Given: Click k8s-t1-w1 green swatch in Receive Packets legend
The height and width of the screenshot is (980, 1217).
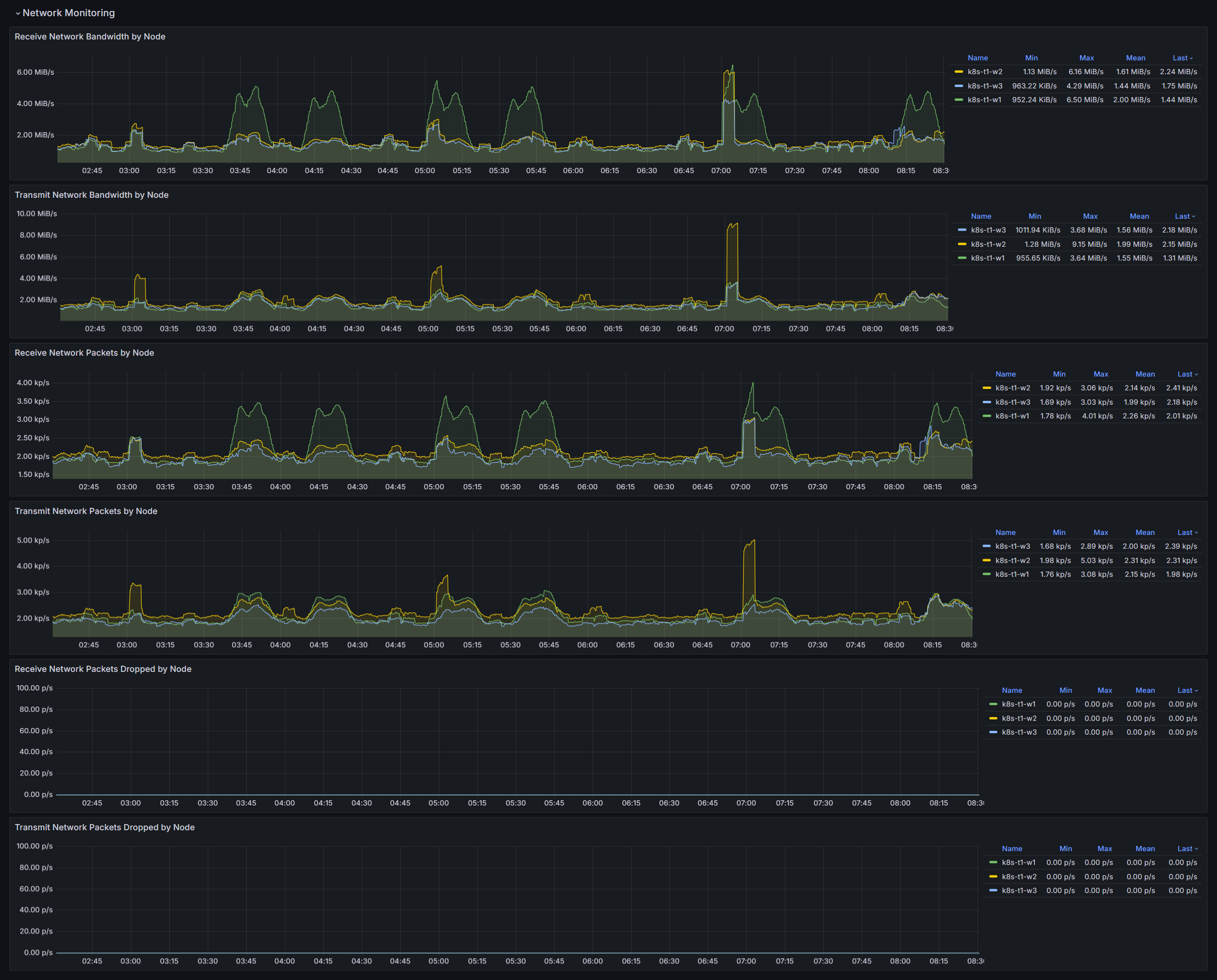Looking at the screenshot, I should tap(986, 416).
